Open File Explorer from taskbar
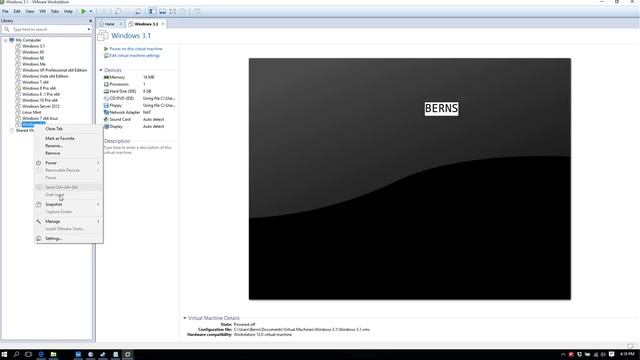This screenshot has width=640, height=360. [x=53, y=354]
